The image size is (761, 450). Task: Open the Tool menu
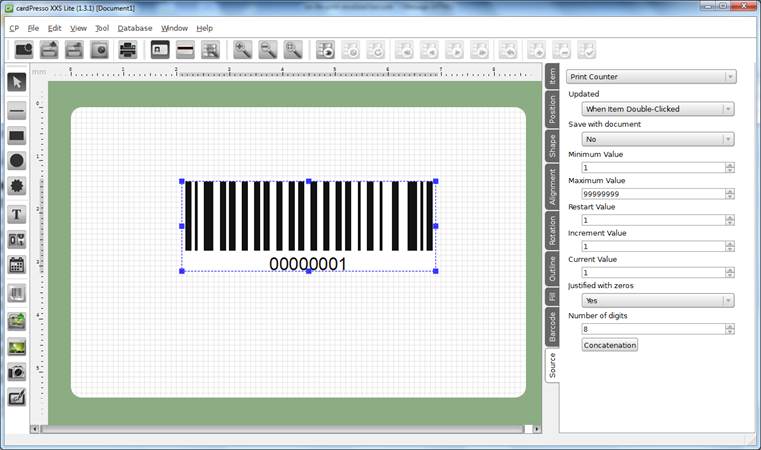[102, 28]
